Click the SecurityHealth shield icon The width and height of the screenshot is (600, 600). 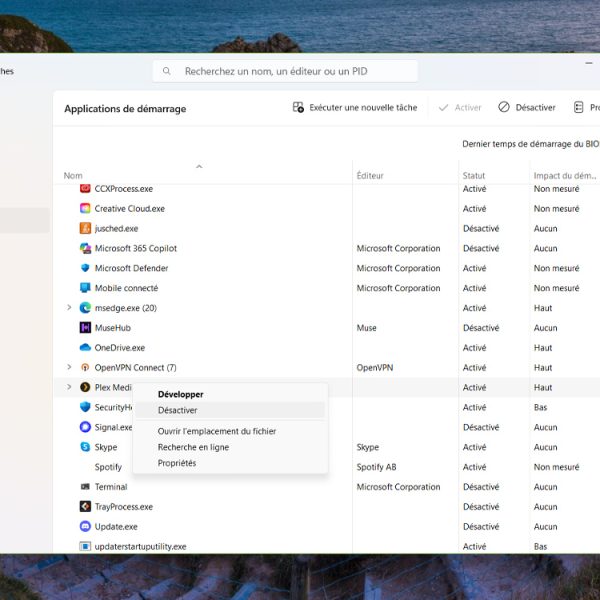[85, 407]
